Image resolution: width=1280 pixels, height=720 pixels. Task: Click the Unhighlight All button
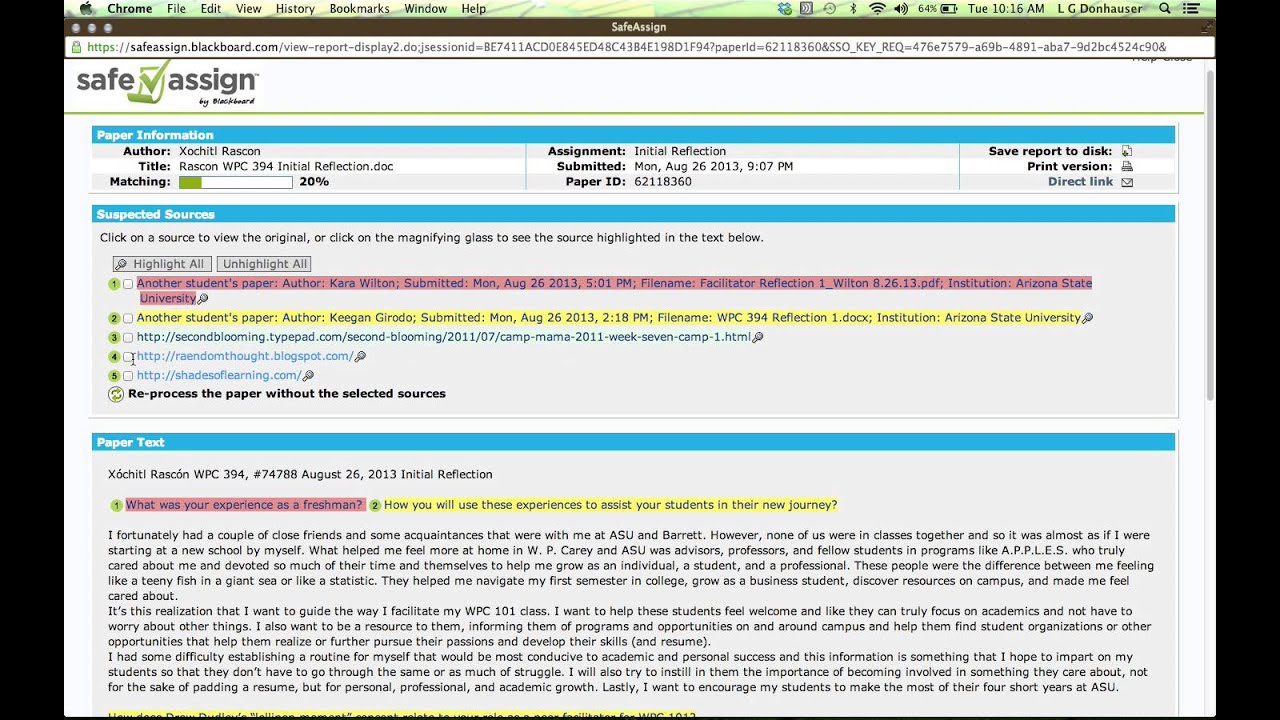(264, 264)
